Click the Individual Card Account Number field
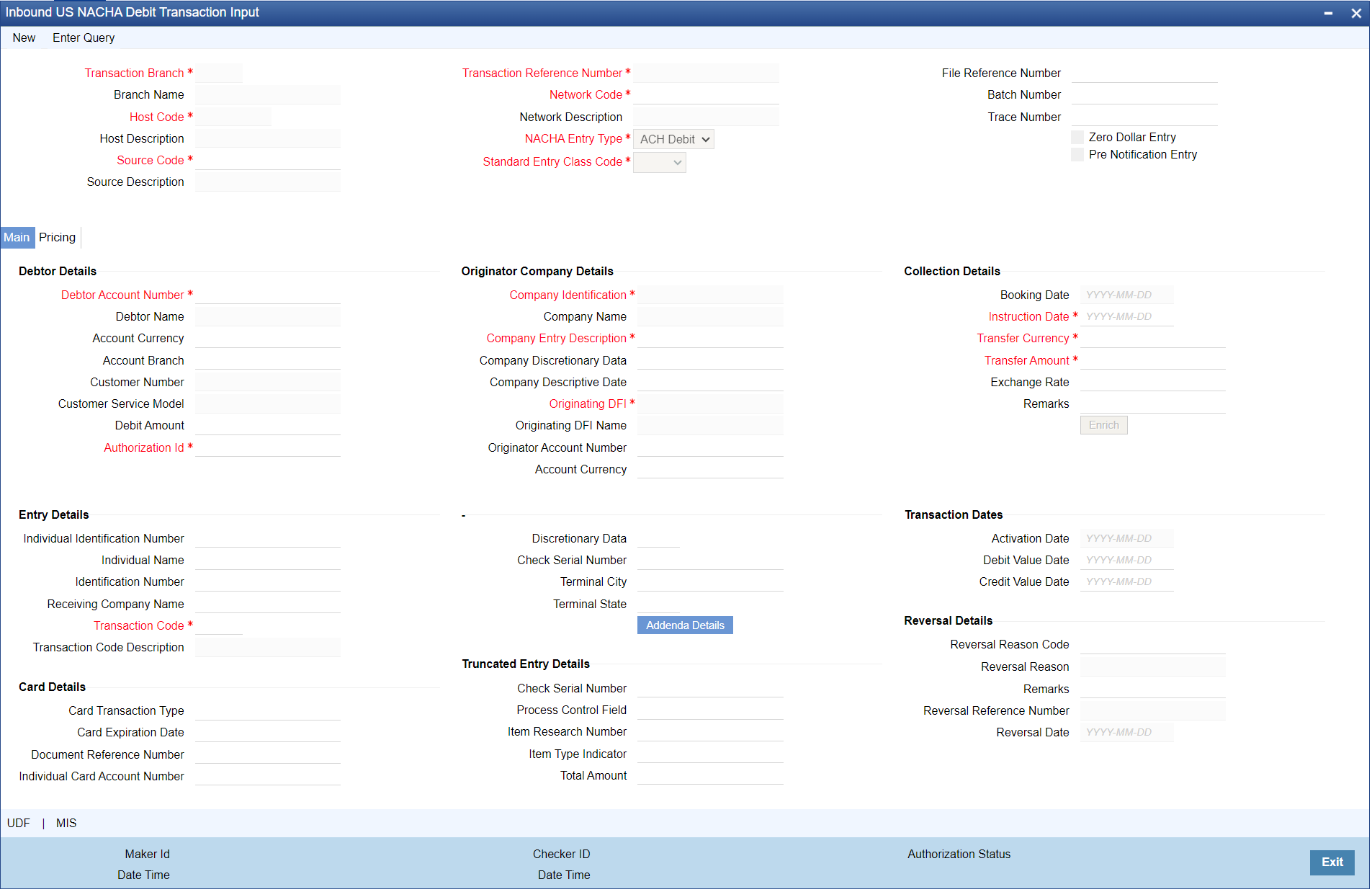Viewport: 1372px width, 892px height. 267,776
